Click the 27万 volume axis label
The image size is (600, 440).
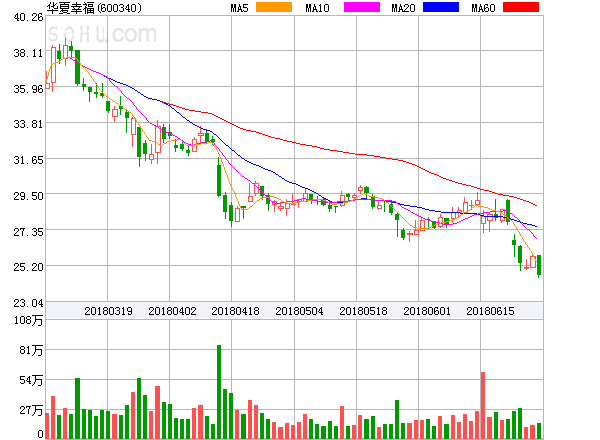[x=31, y=410]
